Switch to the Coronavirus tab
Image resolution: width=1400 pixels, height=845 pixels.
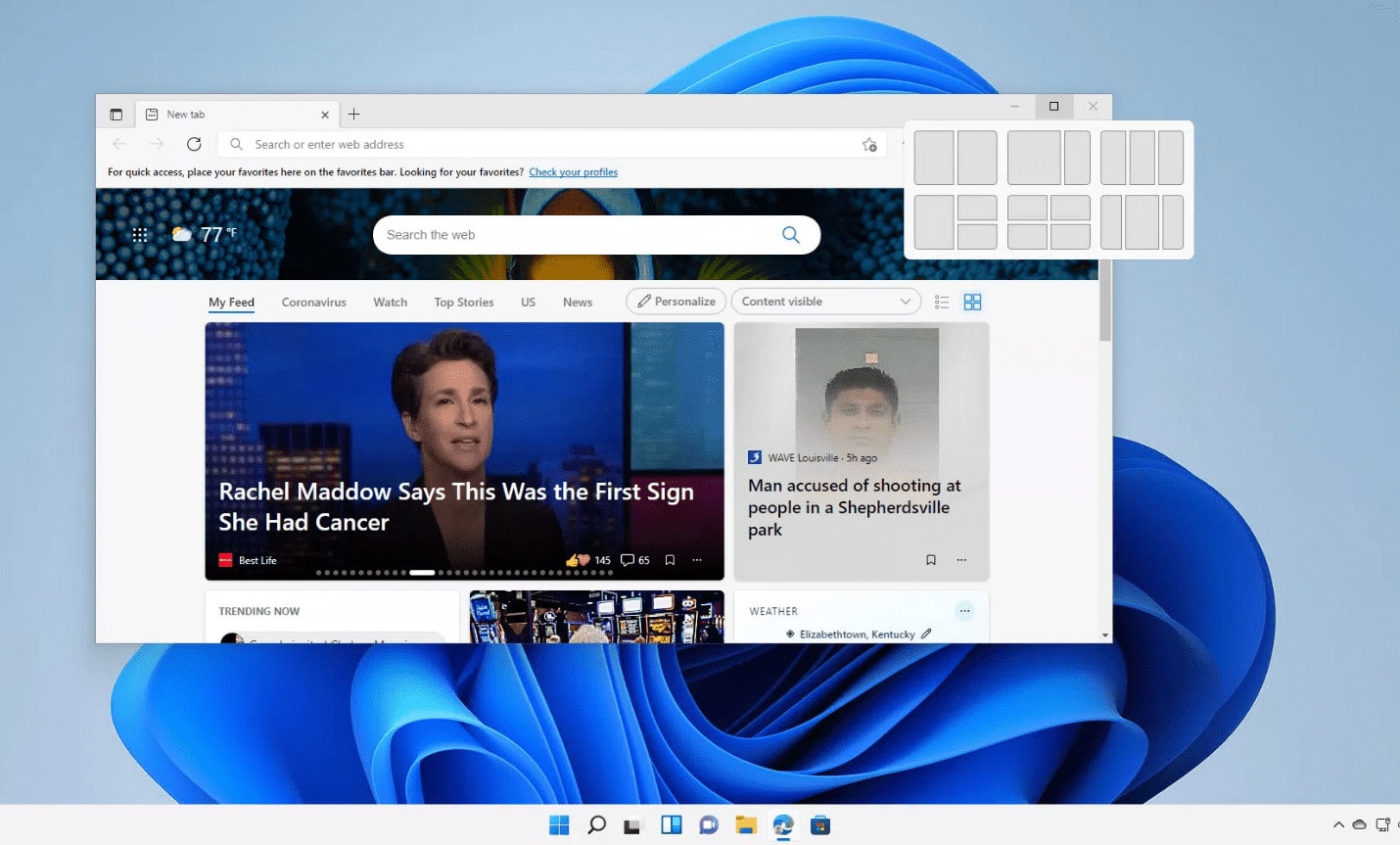click(x=314, y=302)
